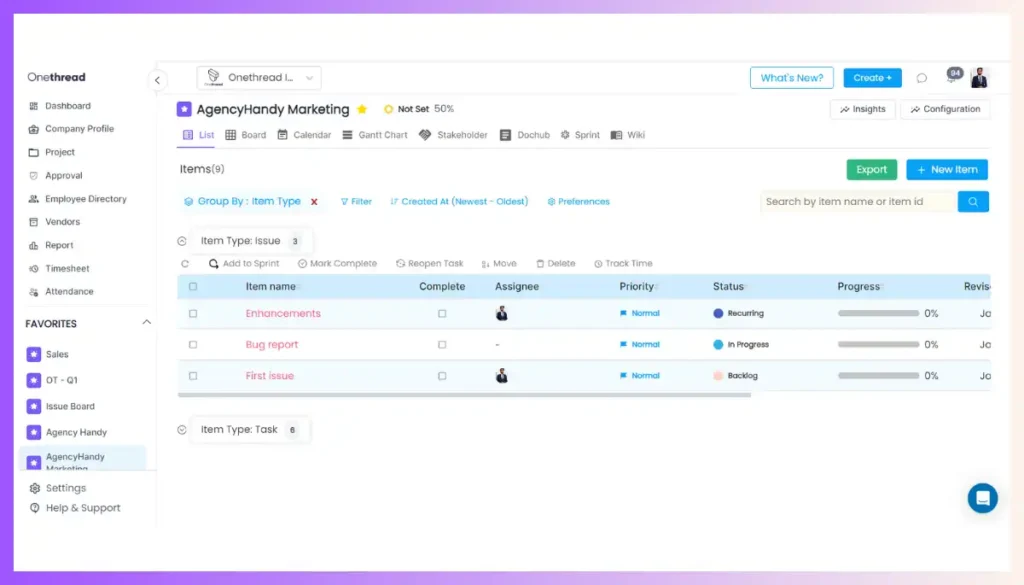This screenshot has height=585, width=1024.
Task: Open the live chat bubble widget
Action: 982,498
